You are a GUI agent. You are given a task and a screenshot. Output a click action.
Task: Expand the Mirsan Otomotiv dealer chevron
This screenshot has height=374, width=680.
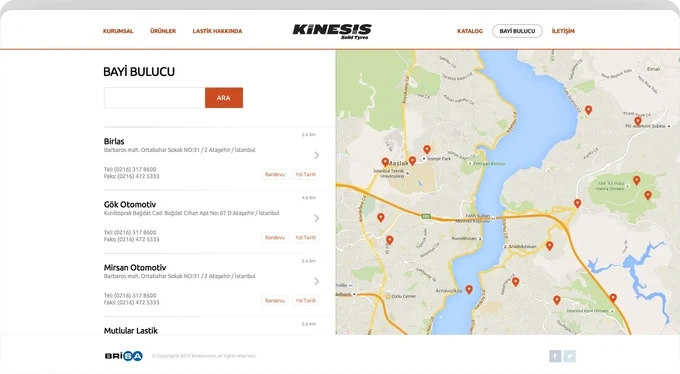[x=317, y=282]
